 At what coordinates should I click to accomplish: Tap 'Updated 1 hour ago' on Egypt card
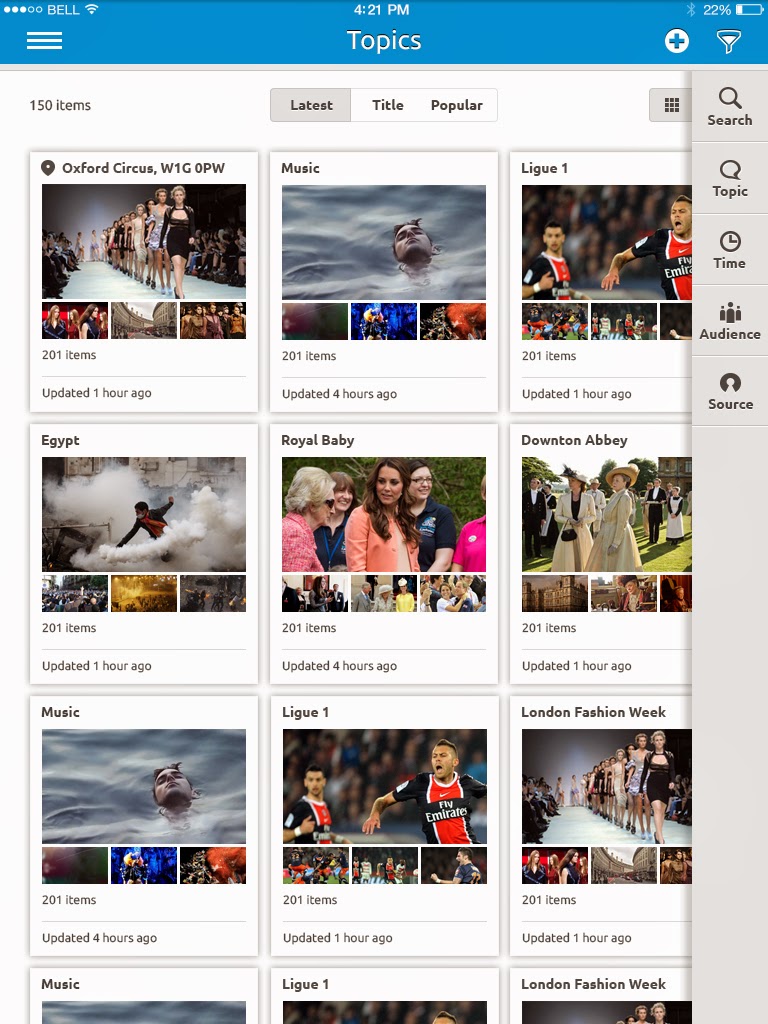click(x=97, y=666)
